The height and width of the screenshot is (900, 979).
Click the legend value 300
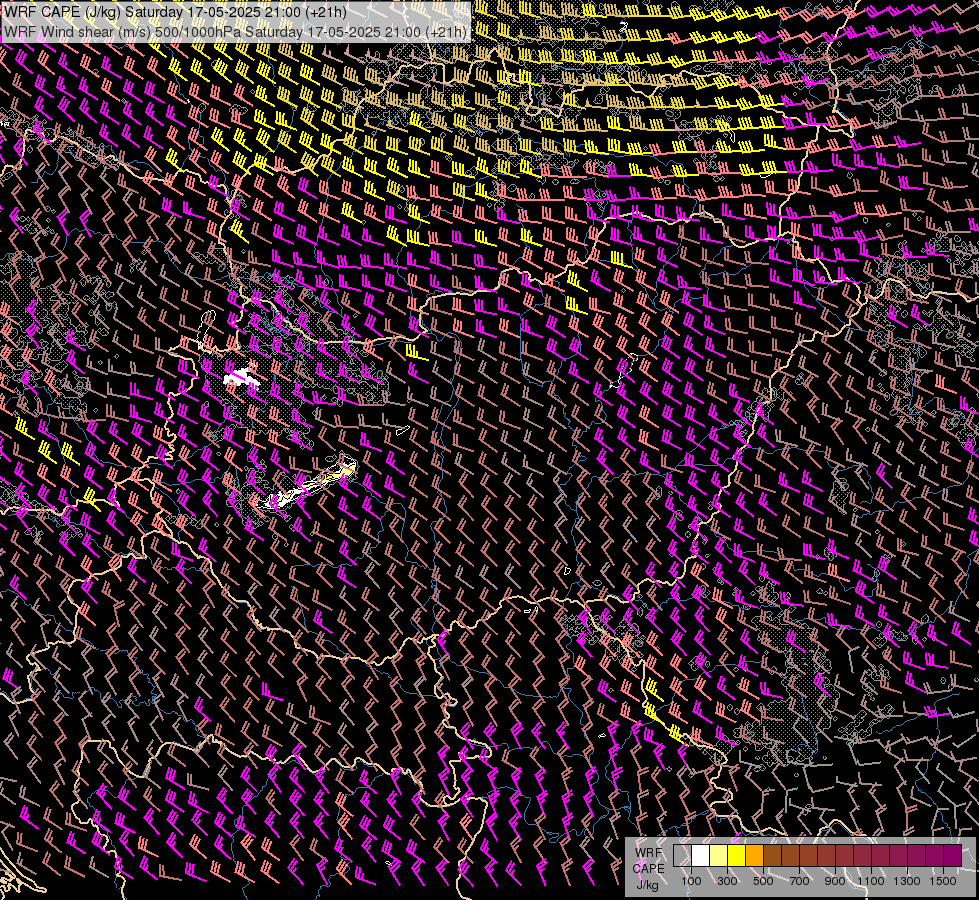point(727,881)
